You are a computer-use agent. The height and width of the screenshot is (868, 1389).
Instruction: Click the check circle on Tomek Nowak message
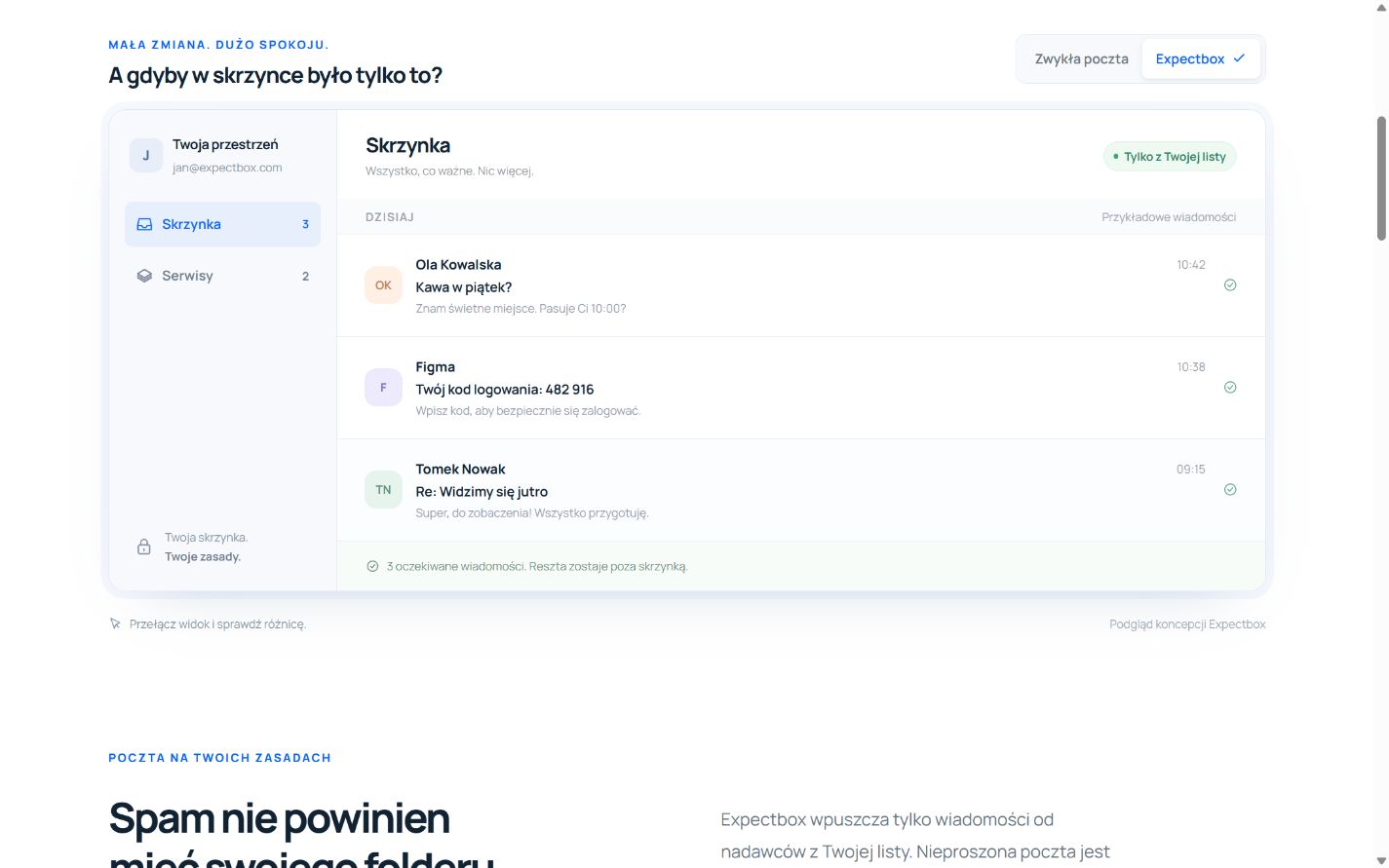point(1230,490)
